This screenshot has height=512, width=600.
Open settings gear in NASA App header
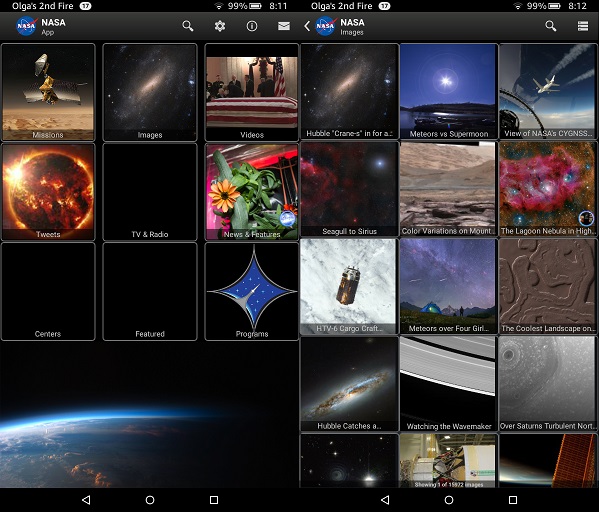pyautogui.click(x=220, y=26)
